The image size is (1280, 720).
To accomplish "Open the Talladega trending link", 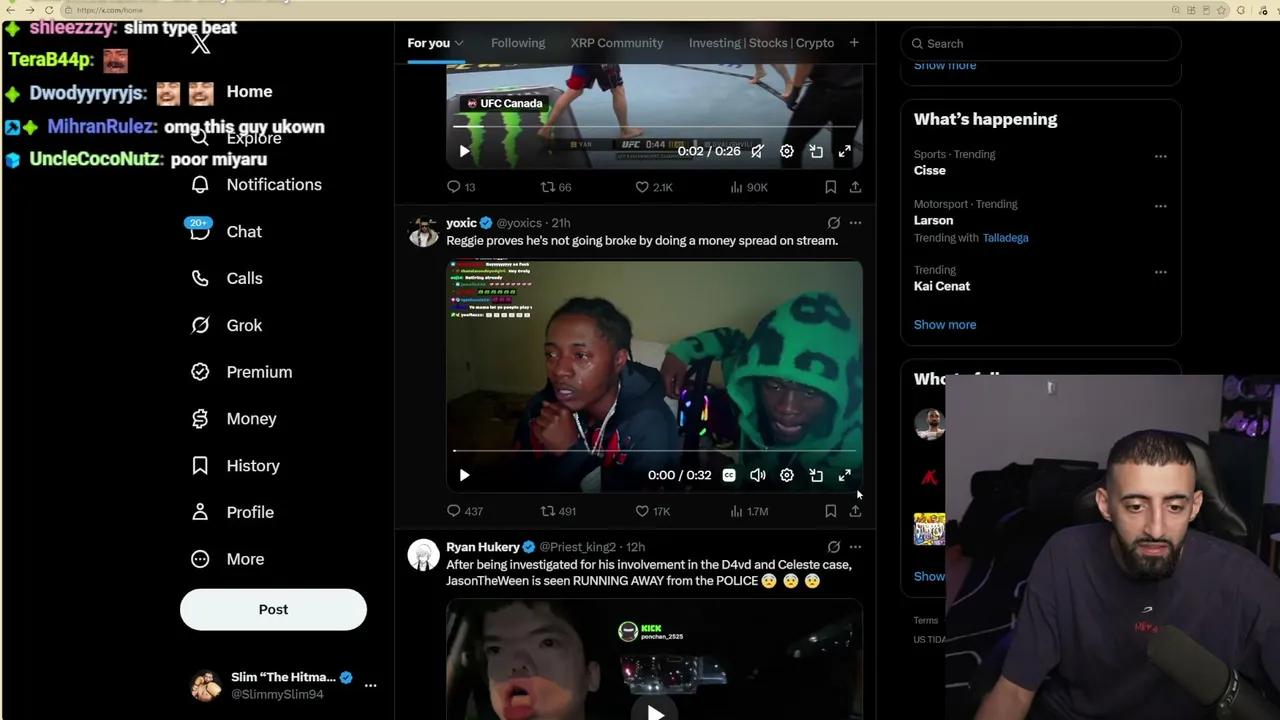I will click(x=1006, y=238).
